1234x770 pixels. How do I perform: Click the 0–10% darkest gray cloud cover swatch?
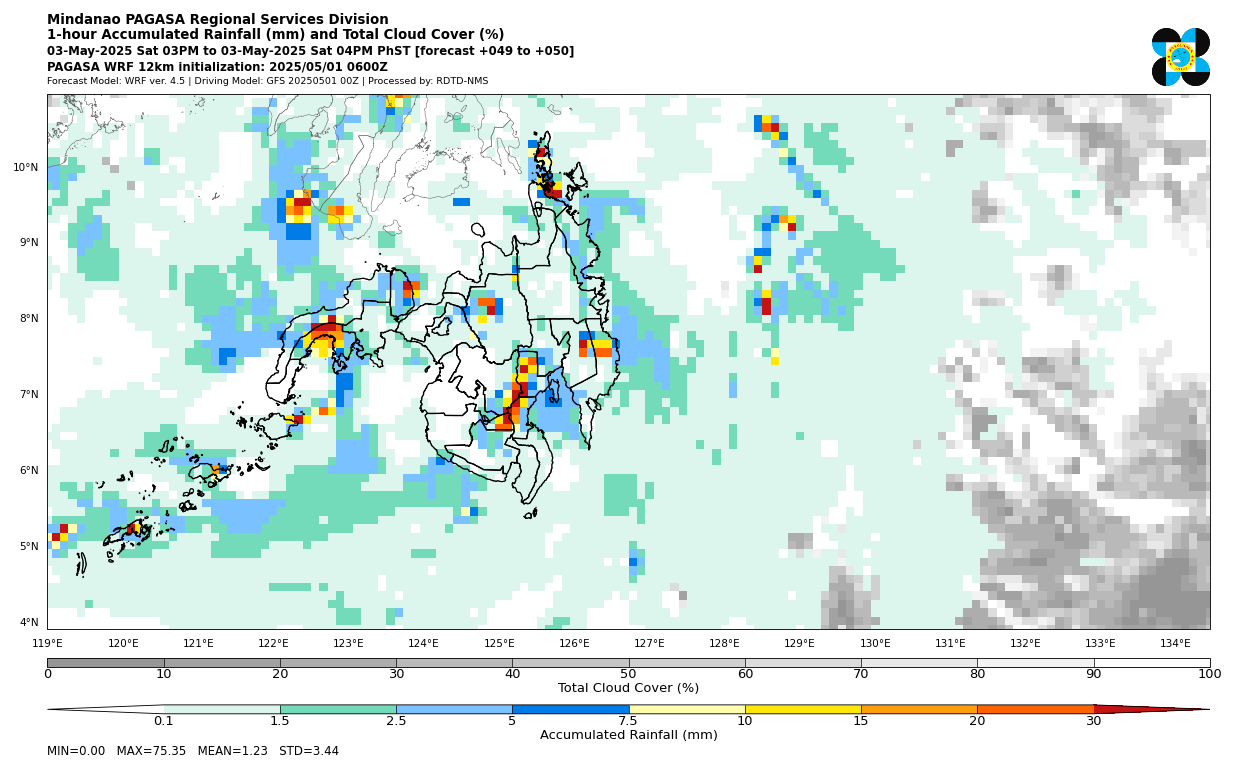[105, 662]
